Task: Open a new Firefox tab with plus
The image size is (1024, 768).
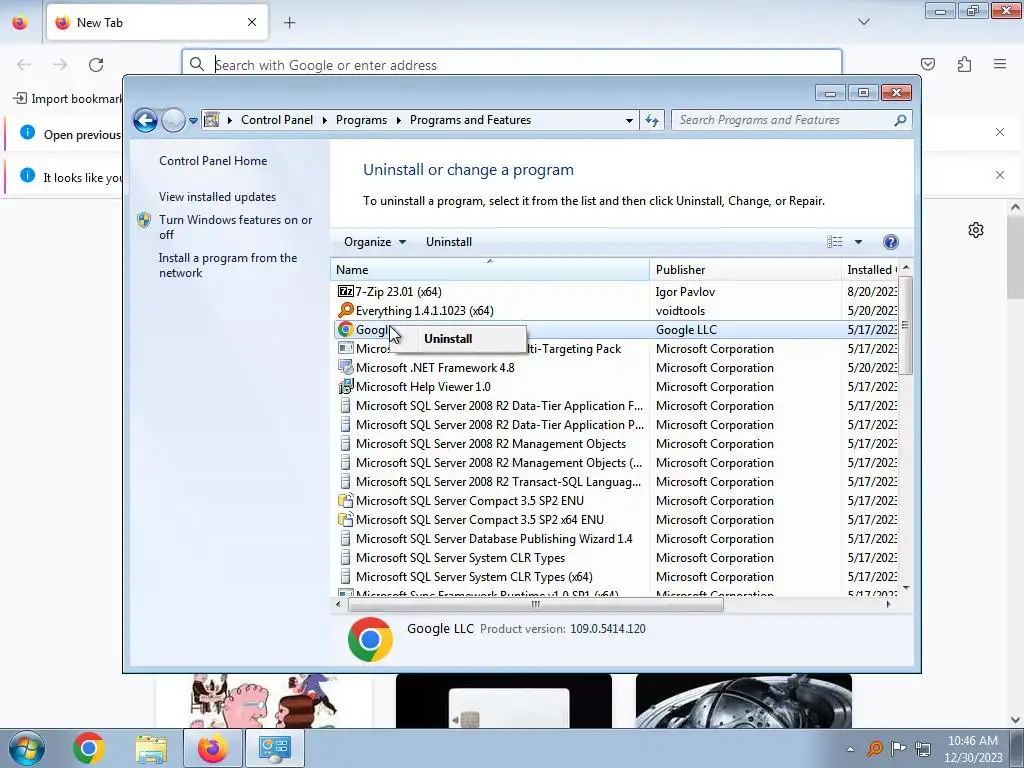Action: pyautogui.click(x=289, y=23)
